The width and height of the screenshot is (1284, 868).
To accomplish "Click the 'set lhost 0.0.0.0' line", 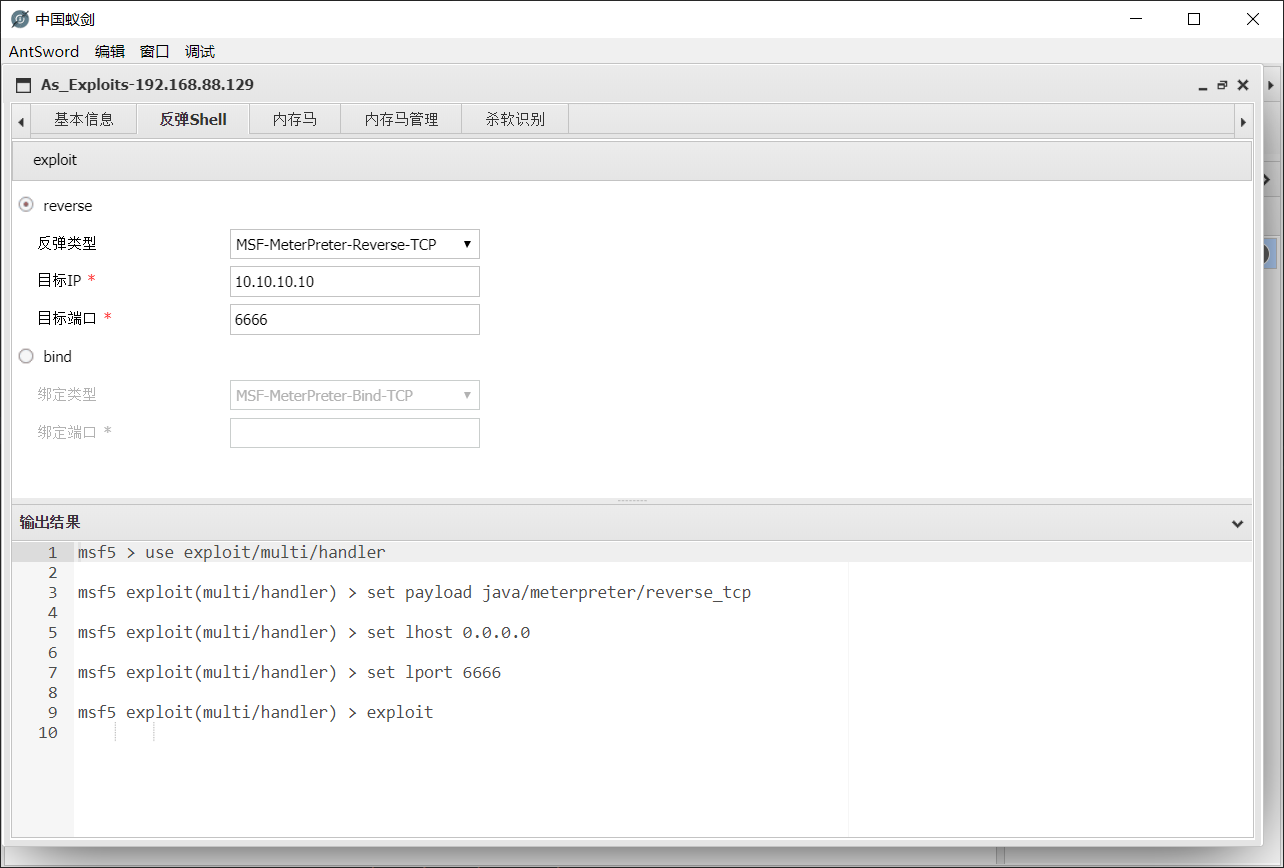I will pos(303,632).
